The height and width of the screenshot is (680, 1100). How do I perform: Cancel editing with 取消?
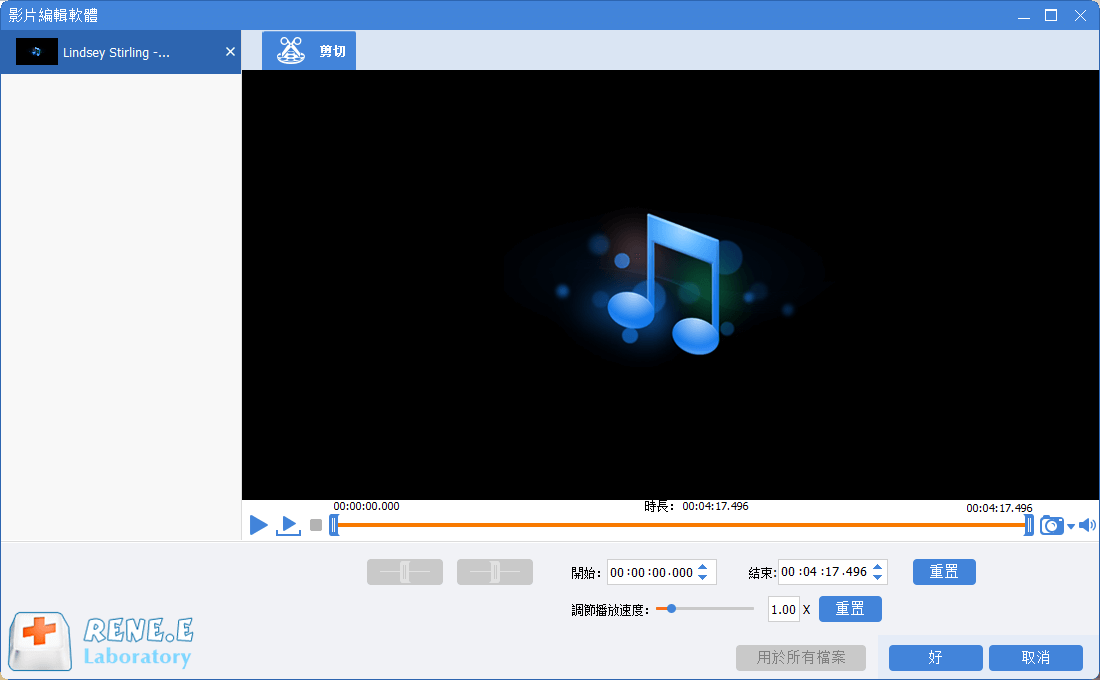click(x=1035, y=658)
